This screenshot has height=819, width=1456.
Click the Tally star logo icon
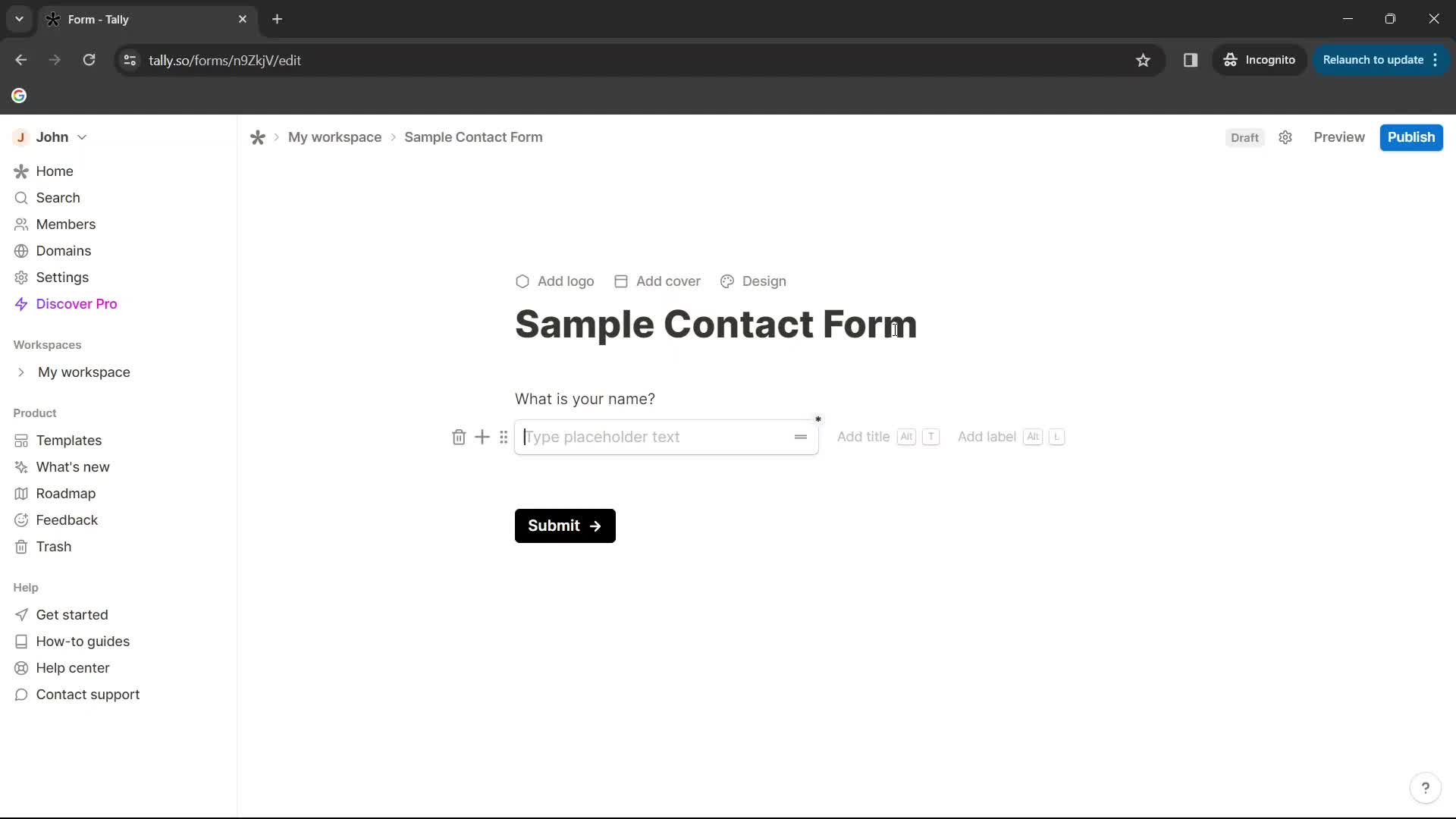(257, 137)
